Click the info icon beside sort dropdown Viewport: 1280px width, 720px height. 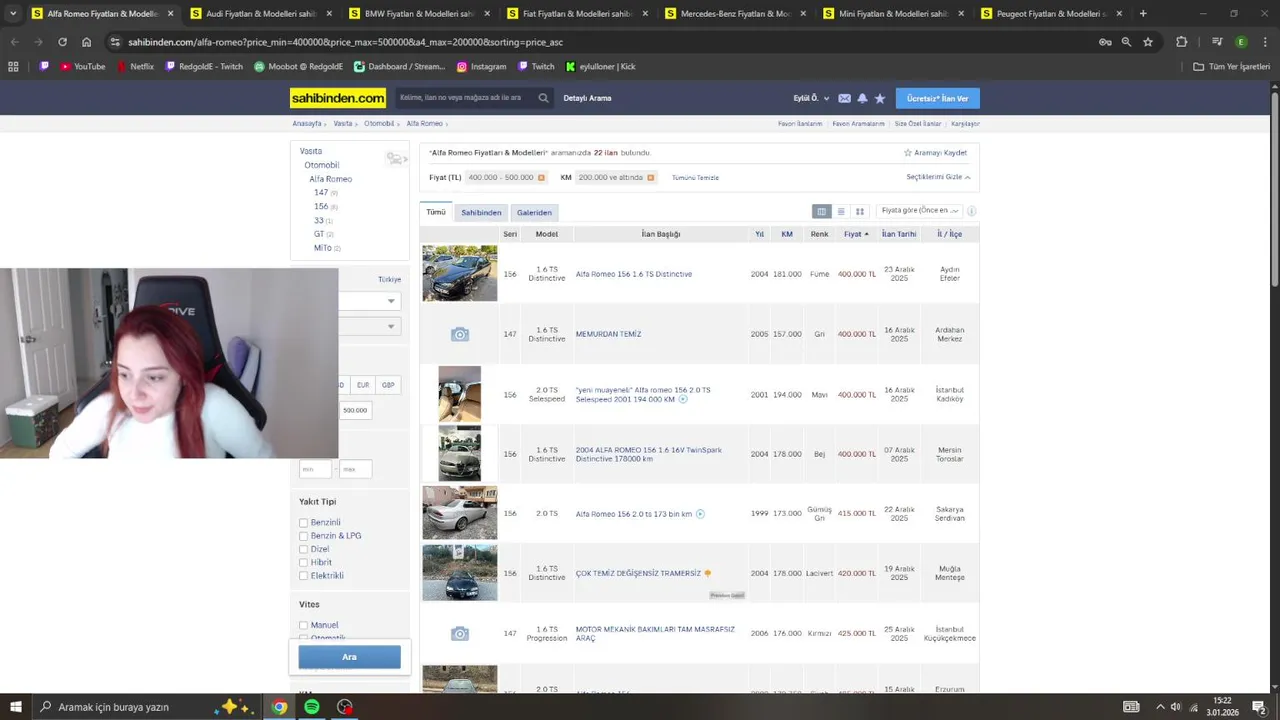[x=971, y=211]
